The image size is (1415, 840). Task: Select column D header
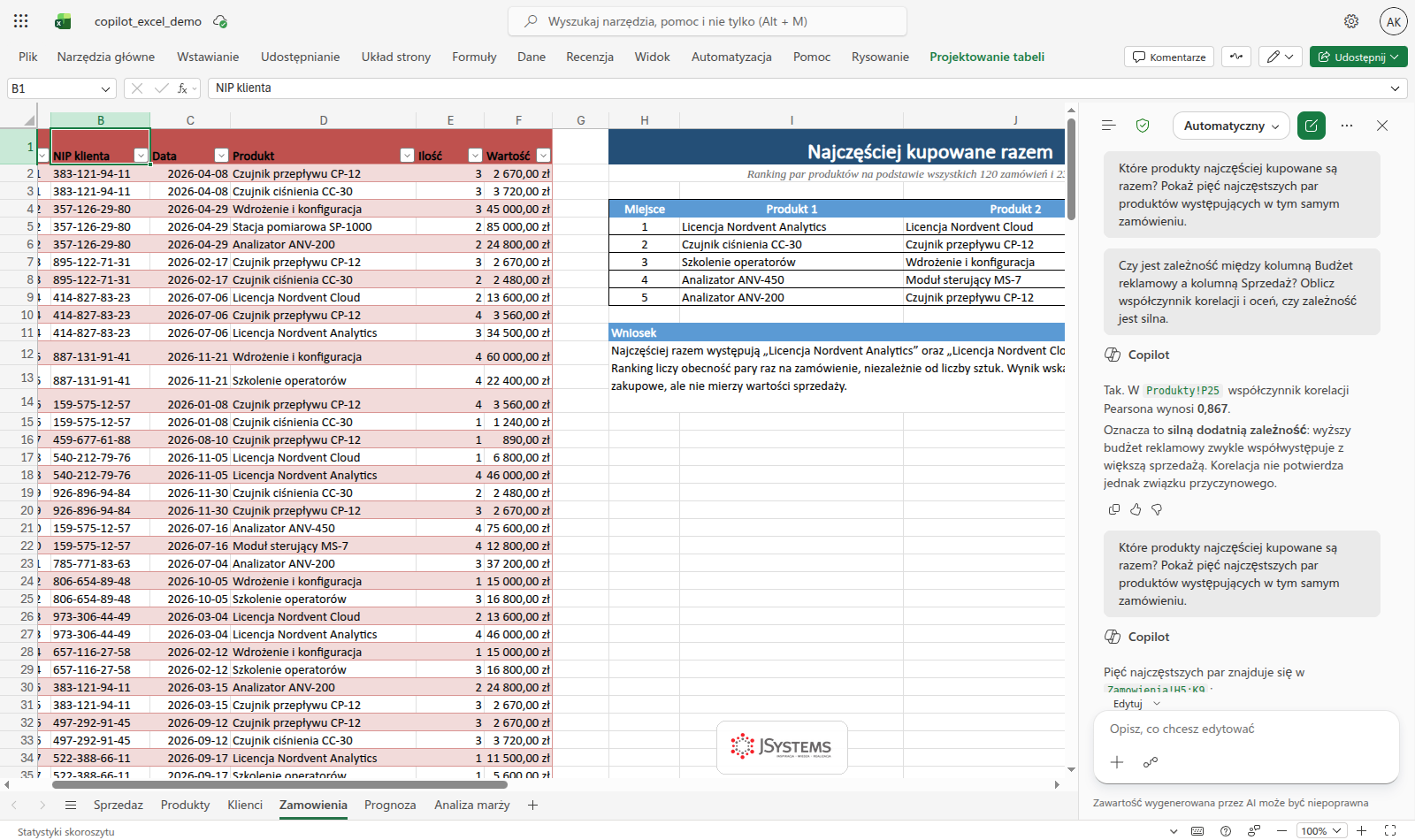tap(323, 120)
